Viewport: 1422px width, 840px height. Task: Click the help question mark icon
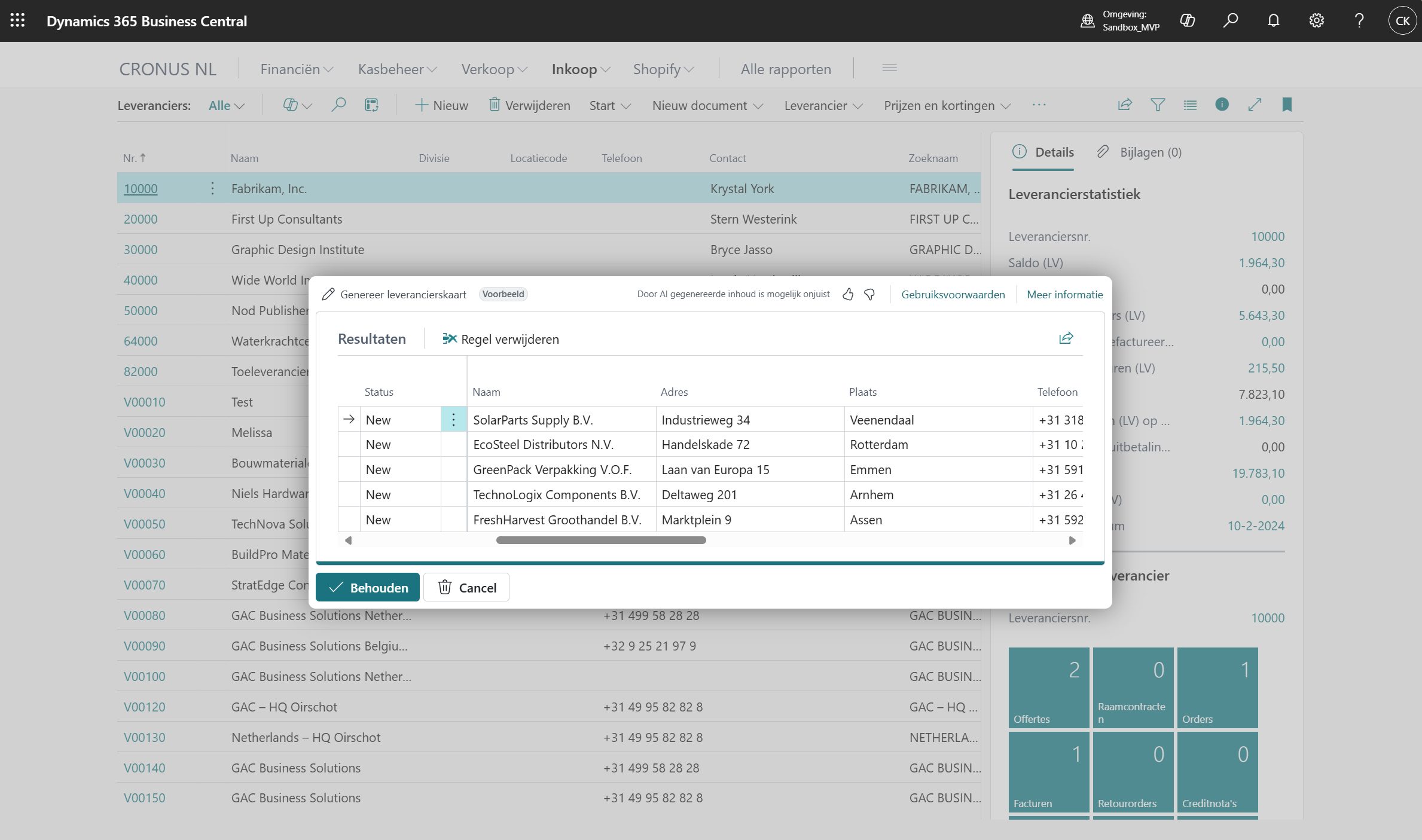click(x=1359, y=20)
